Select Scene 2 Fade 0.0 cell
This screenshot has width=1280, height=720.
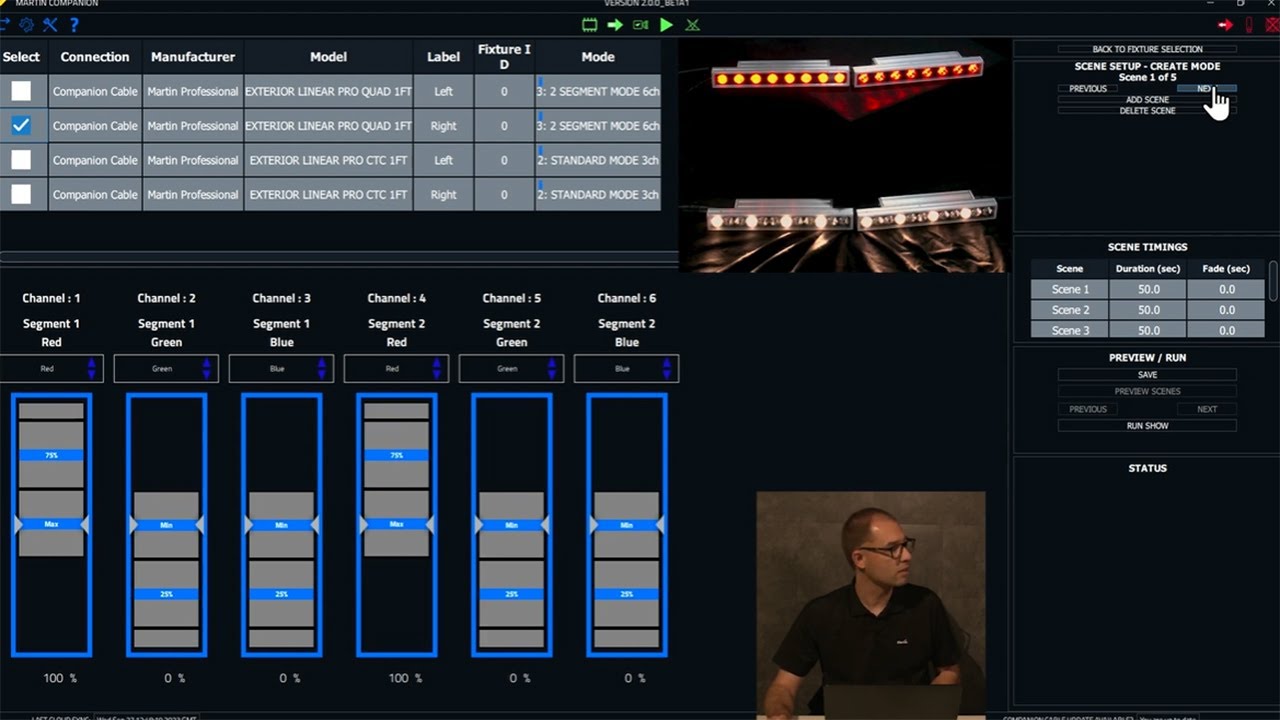1226,310
